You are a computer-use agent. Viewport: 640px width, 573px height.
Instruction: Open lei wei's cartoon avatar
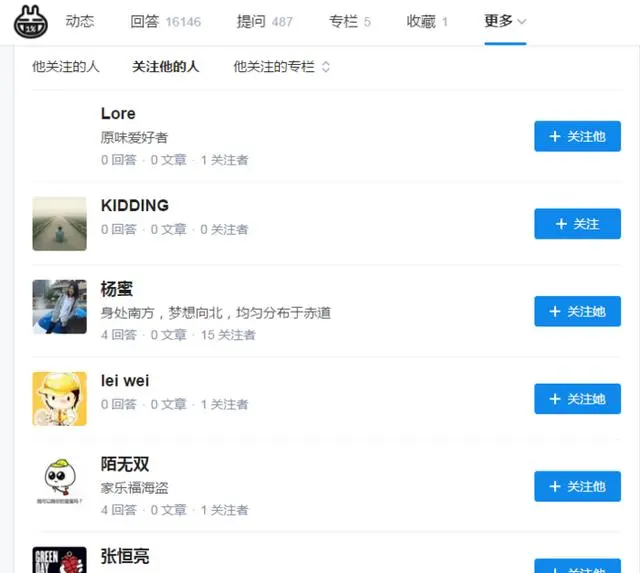click(x=60, y=399)
